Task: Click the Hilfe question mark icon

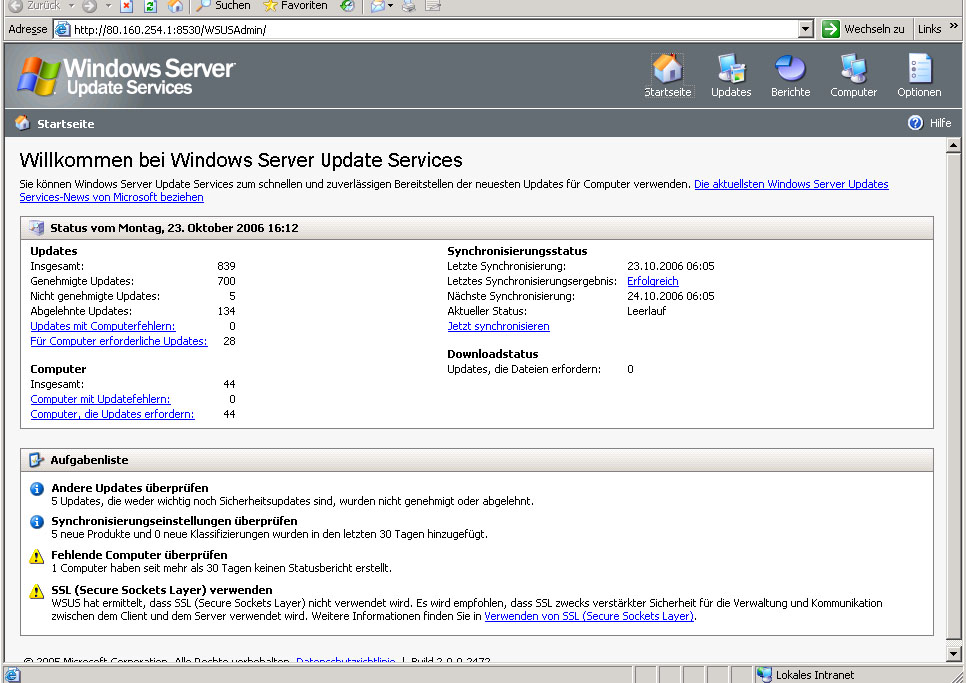Action: click(915, 123)
